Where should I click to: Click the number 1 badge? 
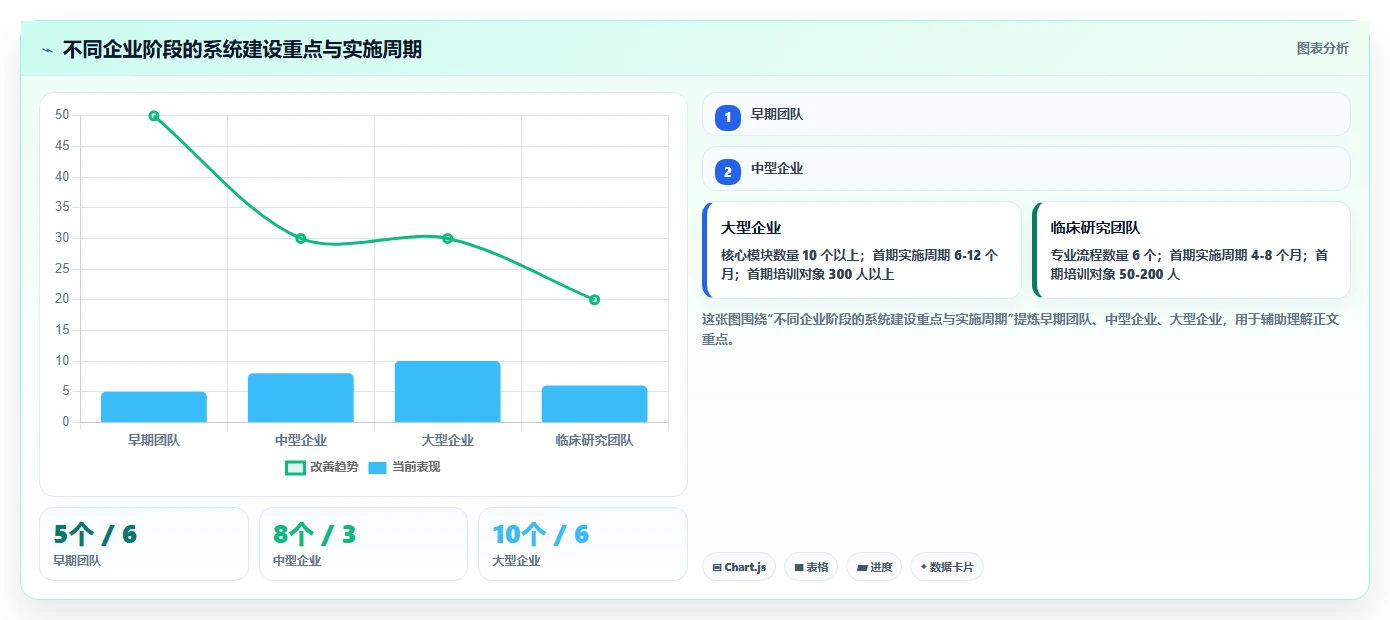(728, 117)
